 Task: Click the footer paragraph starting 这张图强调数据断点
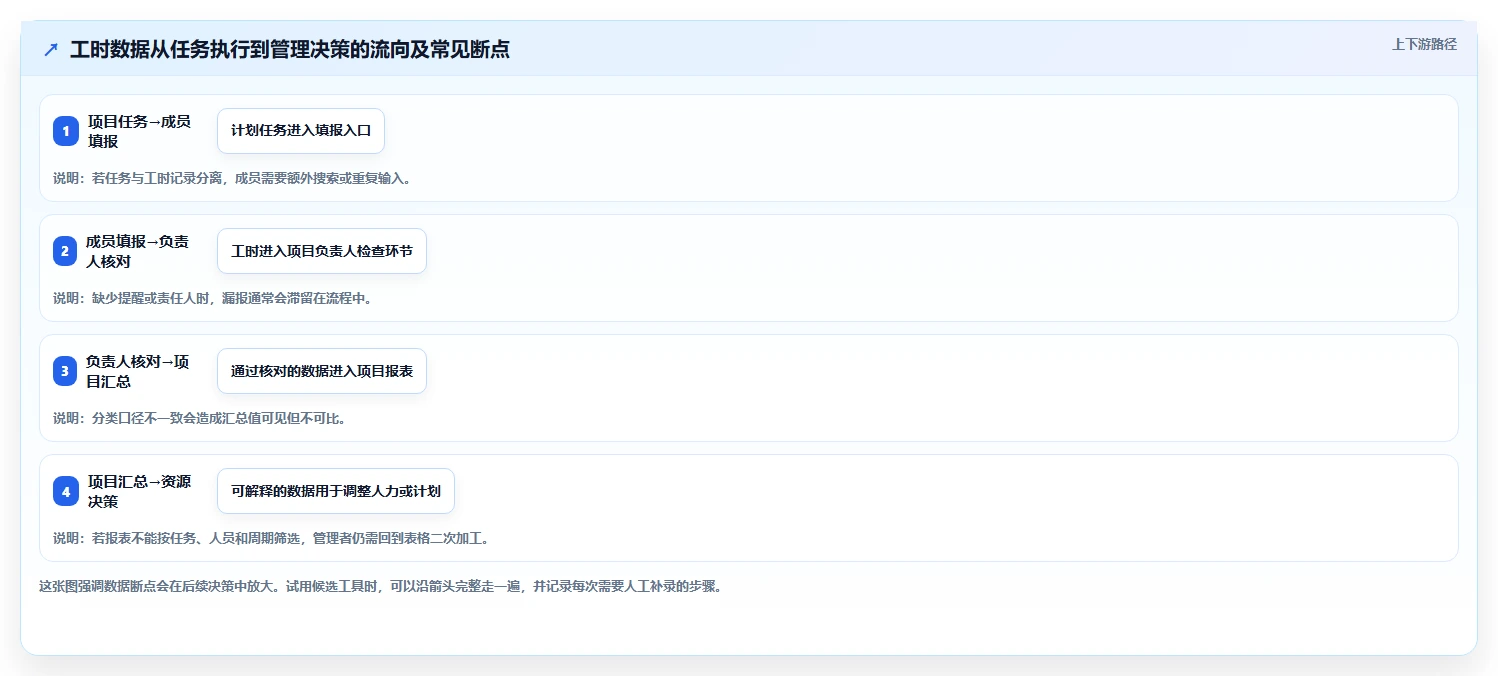[x=381, y=586]
